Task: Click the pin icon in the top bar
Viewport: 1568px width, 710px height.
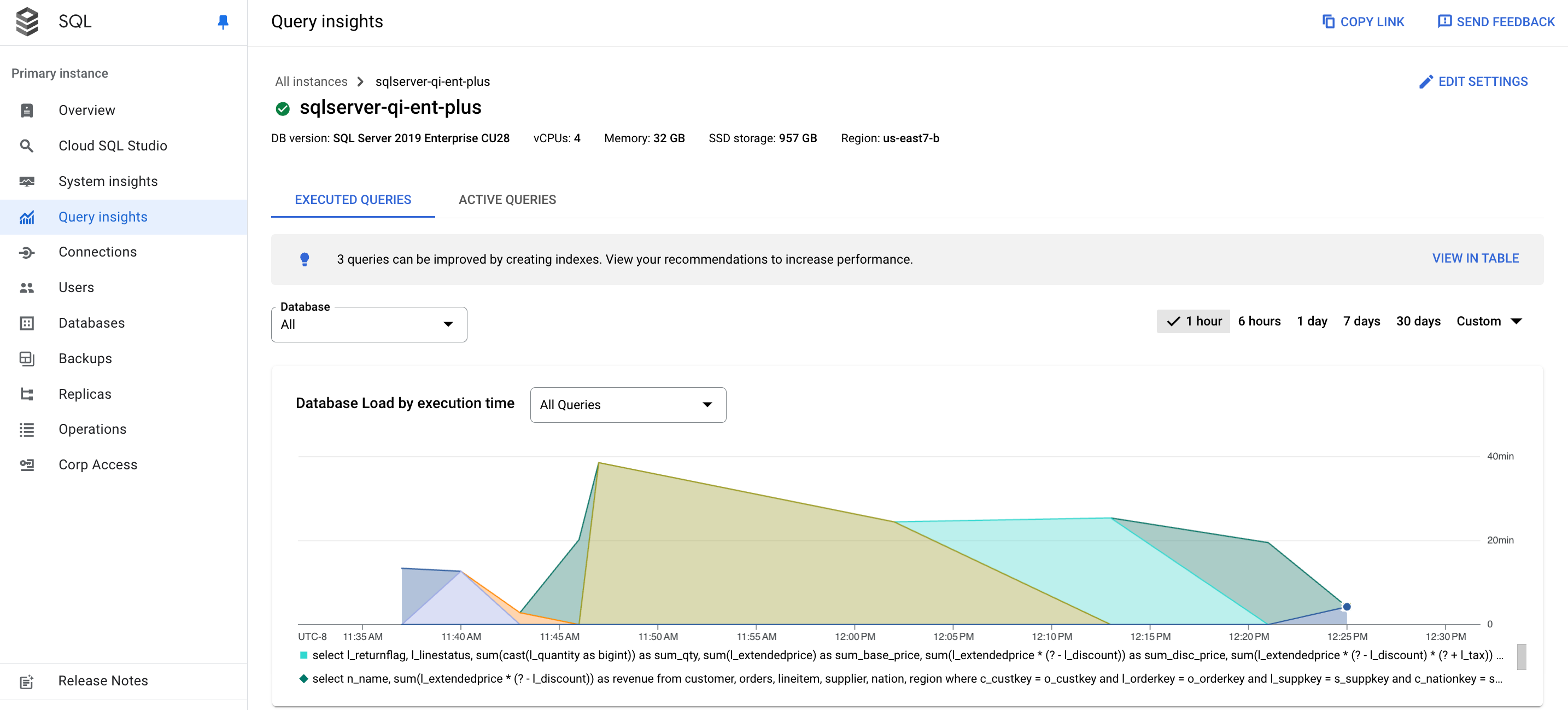Action: [223, 22]
